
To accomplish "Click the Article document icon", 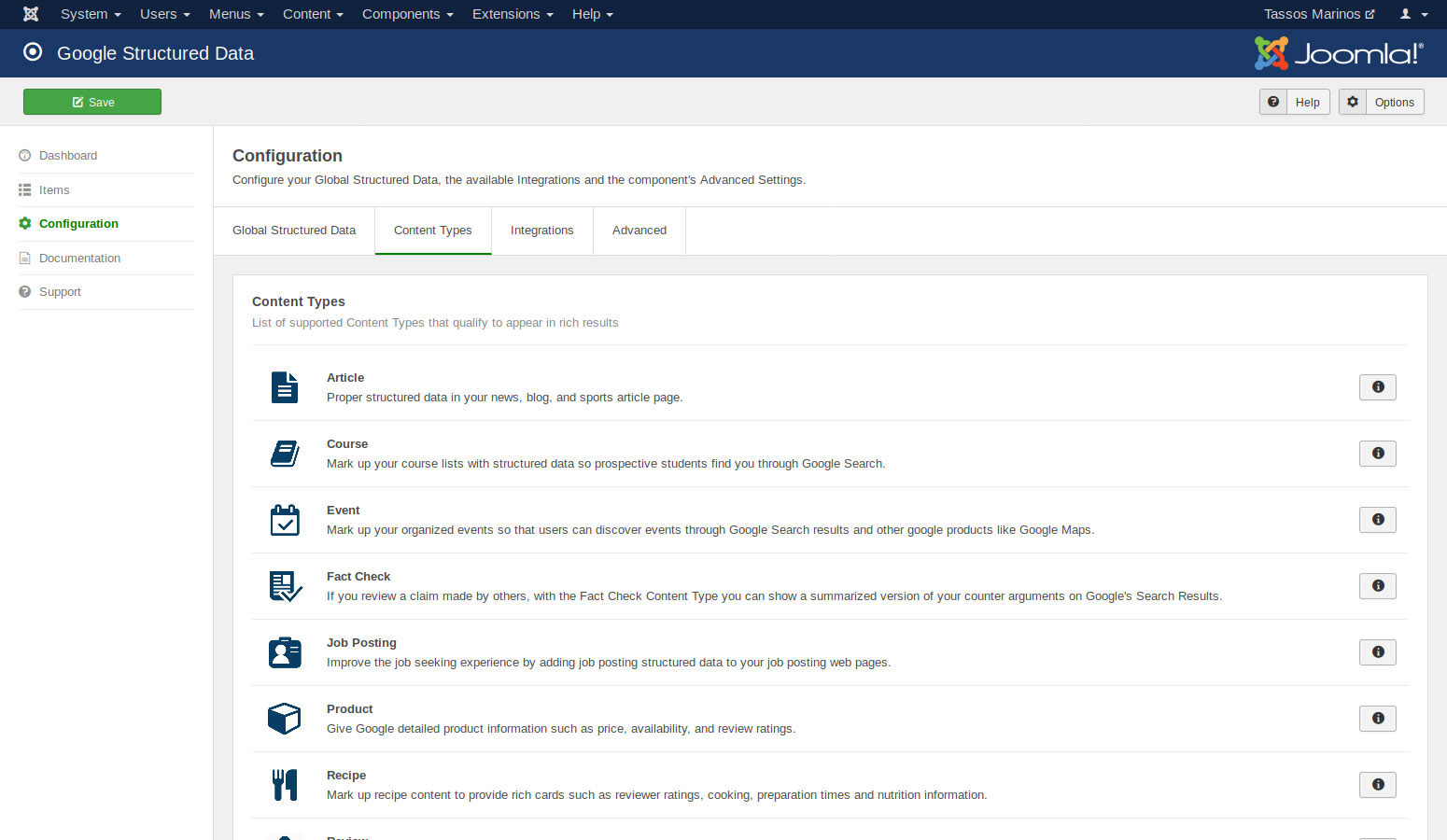I will [x=285, y=387].
